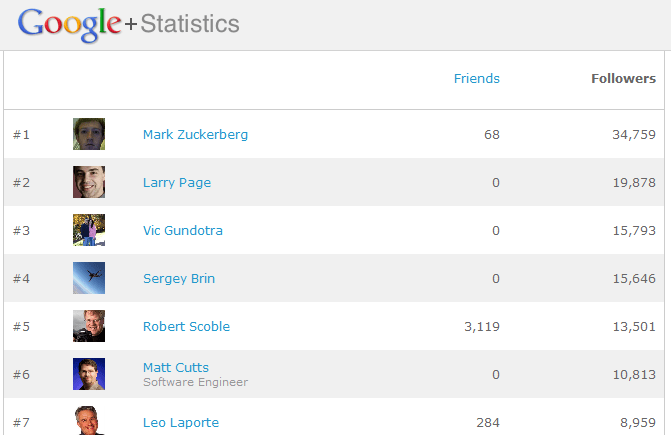The image size is (671, 435).
Task: Sort table by Friends column
Action: point(476,78)
